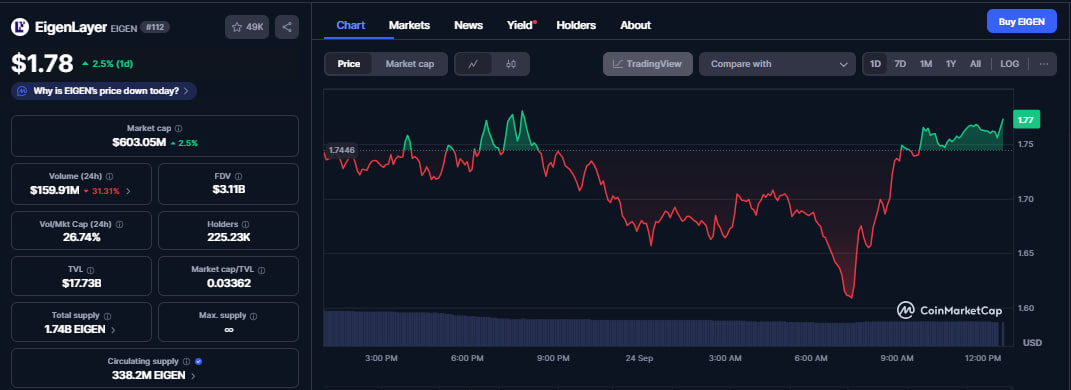
Task: Open Why is EIGEN's price down today
Action: [104, 91]
